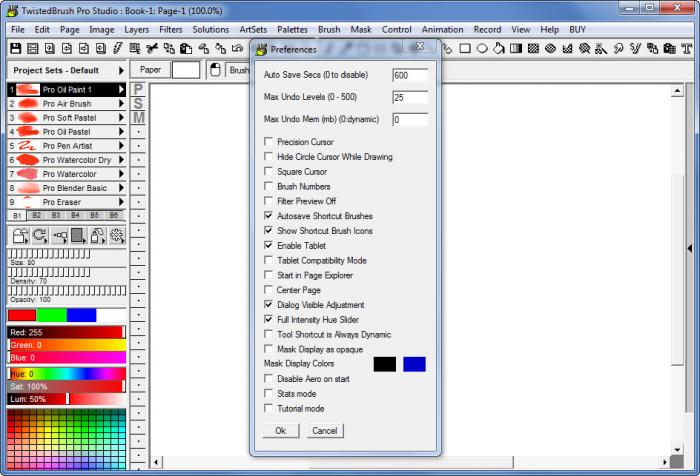
Task: Expand Pro Watercolor Dry arrow
Action: pos(121,160)
